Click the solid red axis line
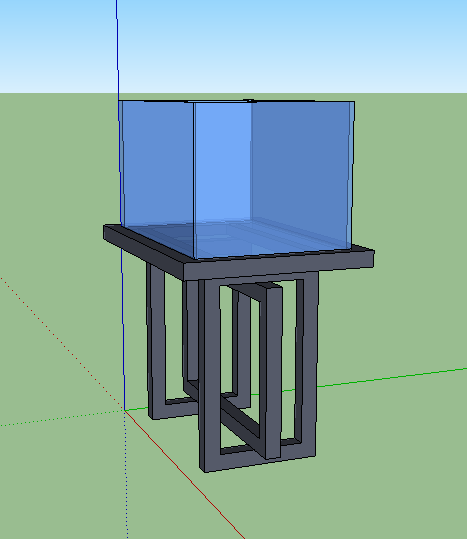The image size is (467, 539). [x=186, y=476]
